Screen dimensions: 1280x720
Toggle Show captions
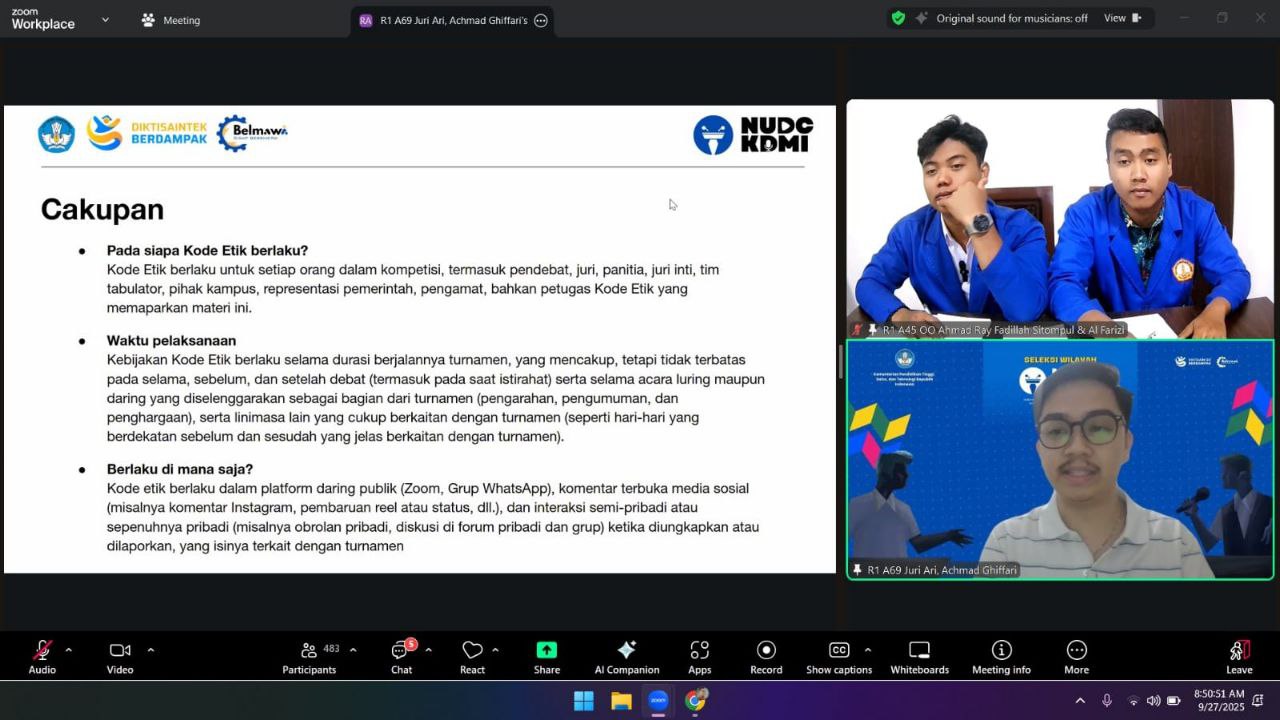click(839, 656)
